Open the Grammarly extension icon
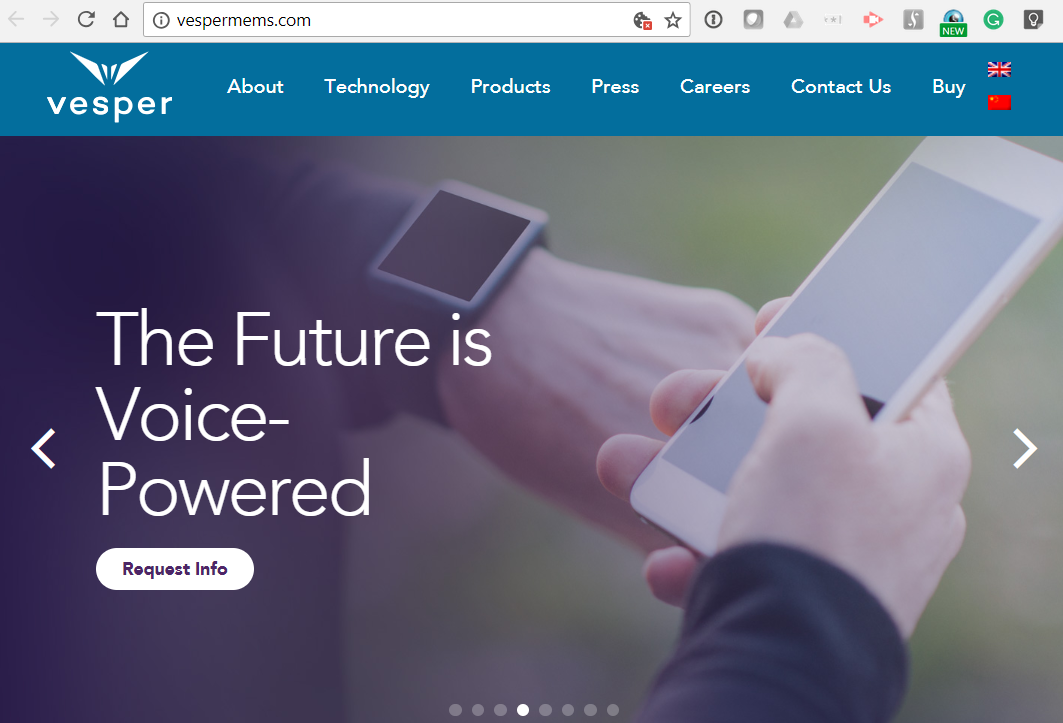The image size is (1063, 723). [993, 20]
